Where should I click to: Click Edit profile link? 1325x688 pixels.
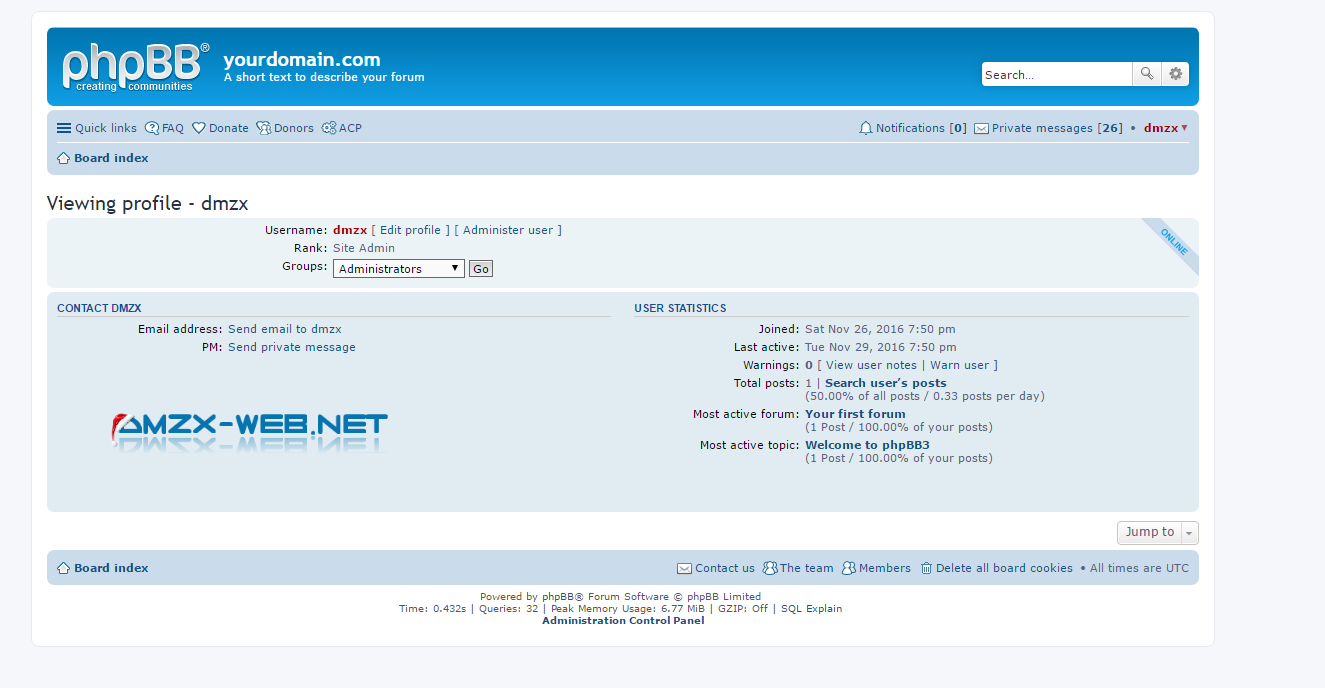(410, 230)
